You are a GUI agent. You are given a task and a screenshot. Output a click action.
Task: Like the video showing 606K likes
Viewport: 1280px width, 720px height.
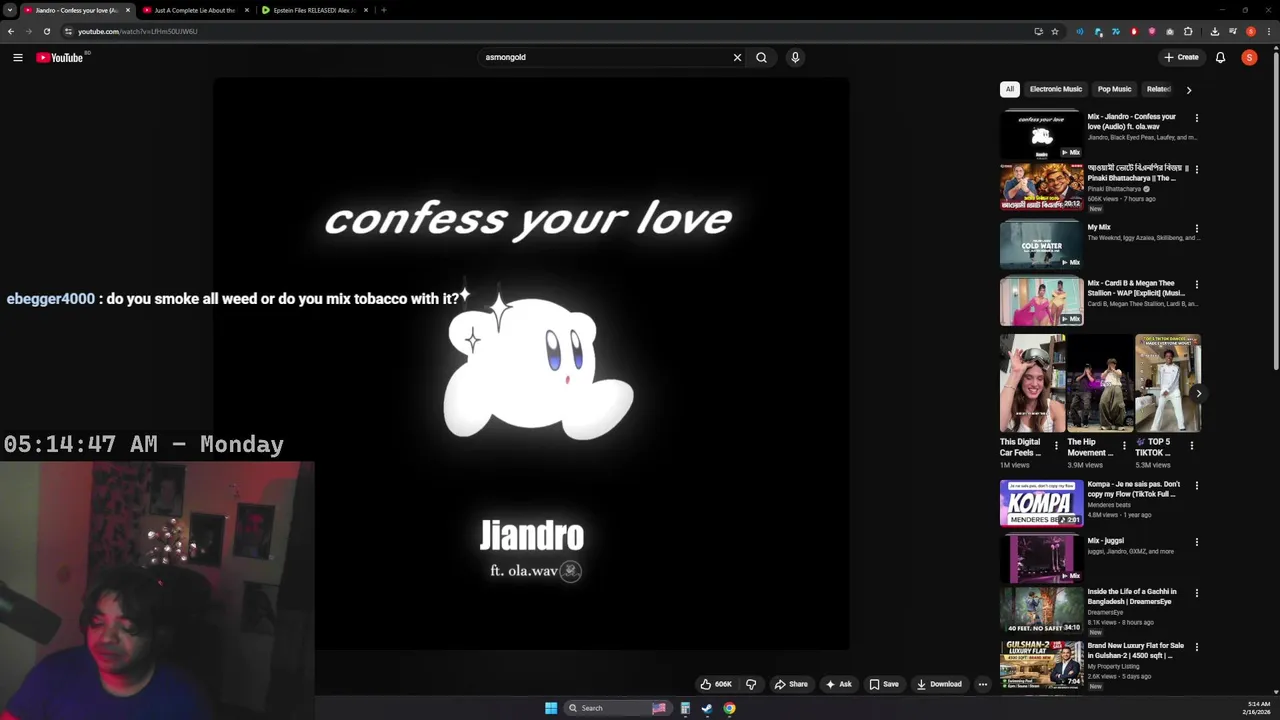716,684
